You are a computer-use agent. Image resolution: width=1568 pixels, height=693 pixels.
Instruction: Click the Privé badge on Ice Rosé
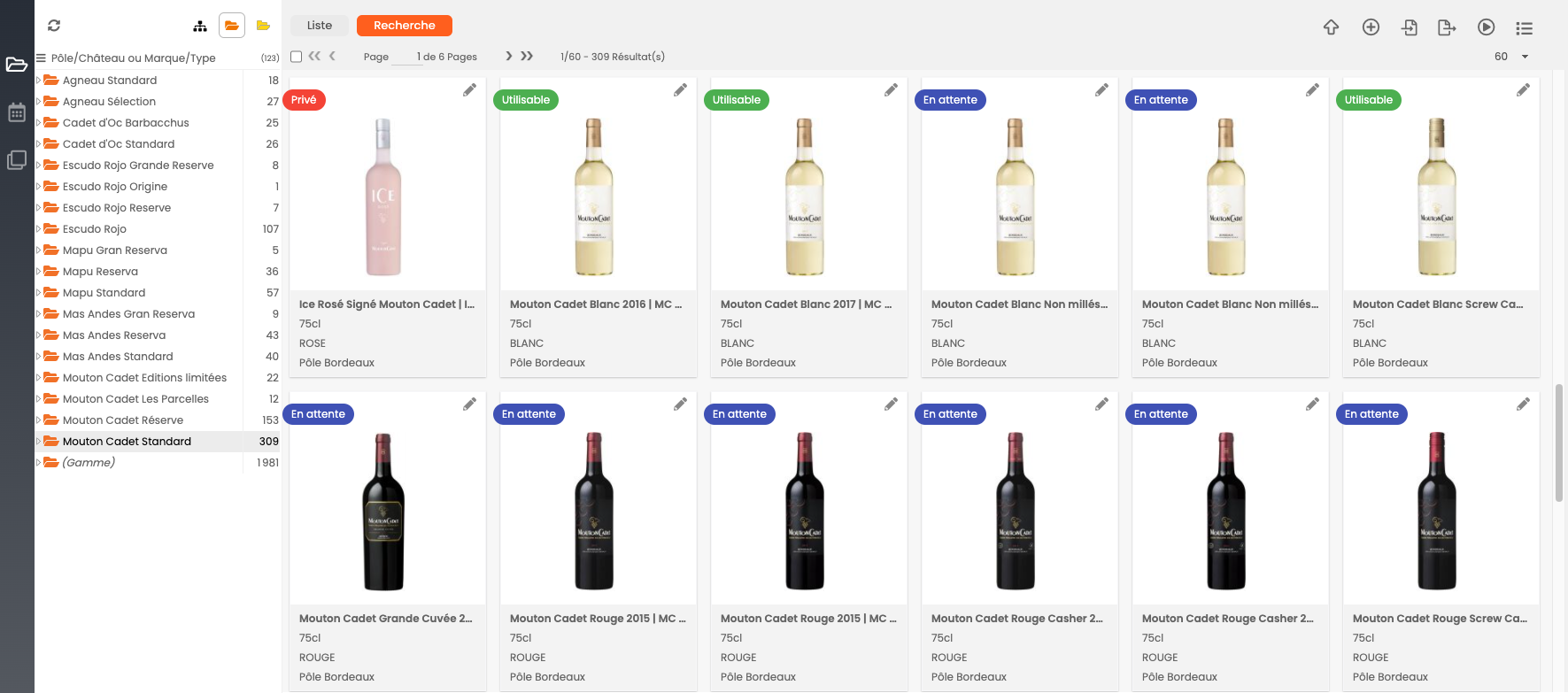(x=305, y=100)
